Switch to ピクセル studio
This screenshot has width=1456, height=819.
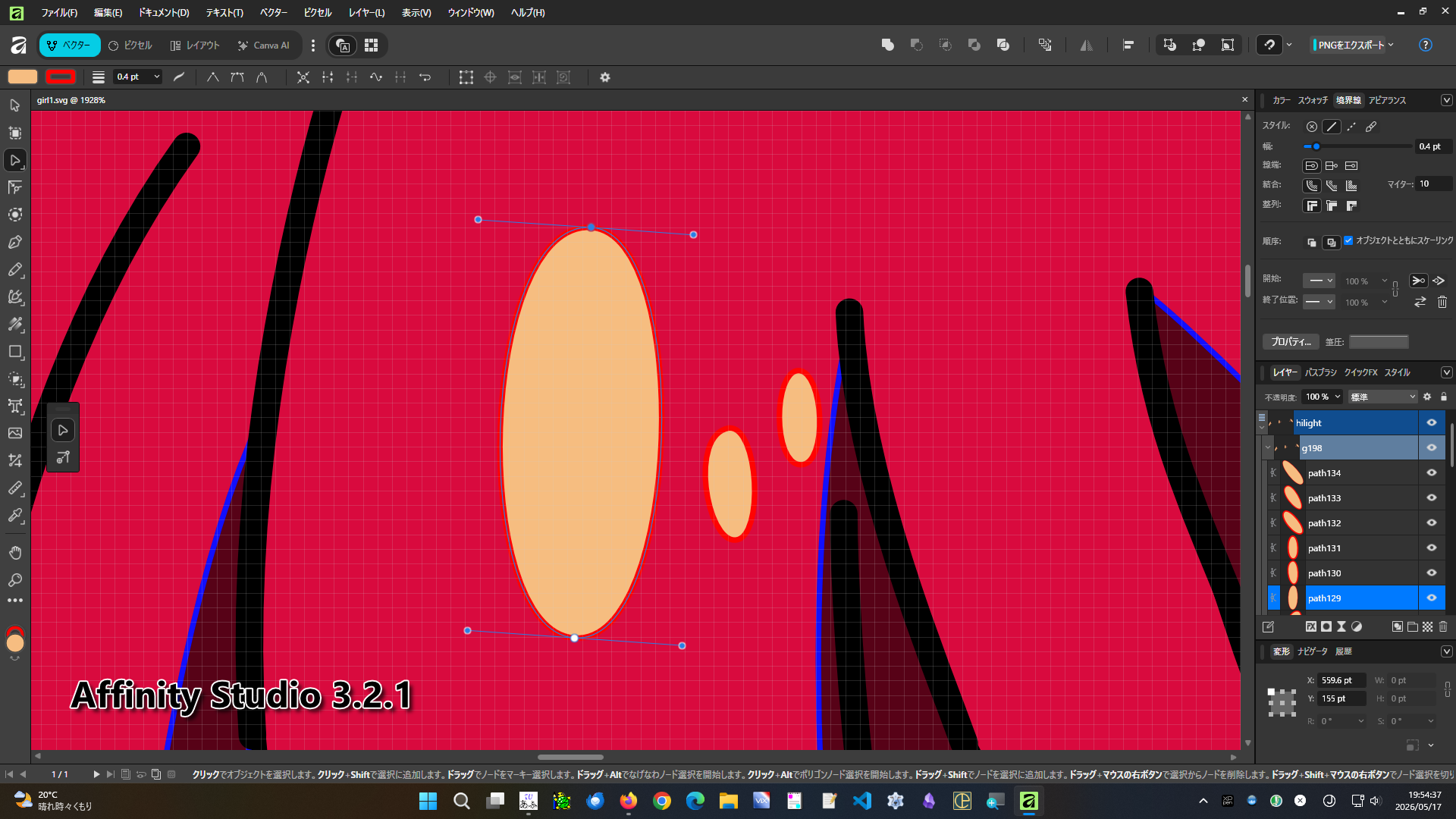click(x=130, y=45)
